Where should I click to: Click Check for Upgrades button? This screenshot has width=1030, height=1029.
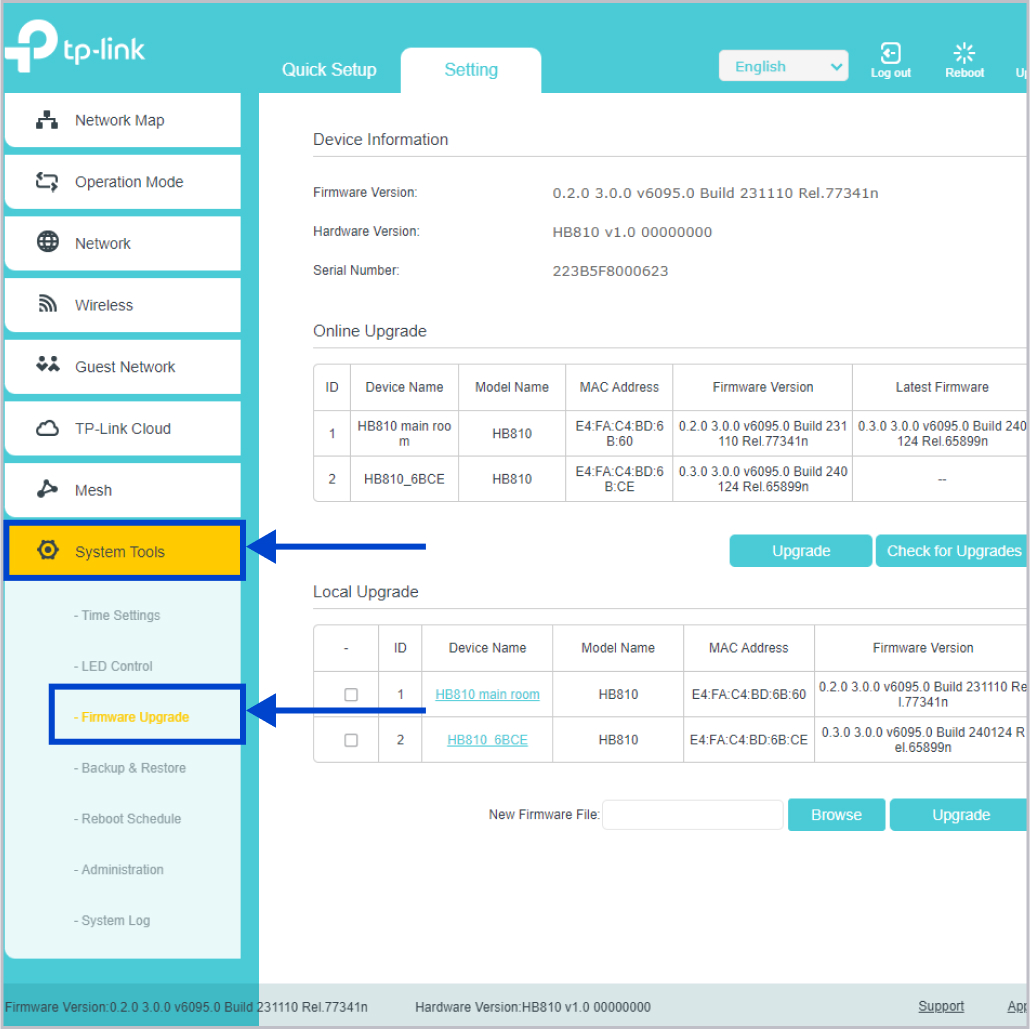[952, 551]
